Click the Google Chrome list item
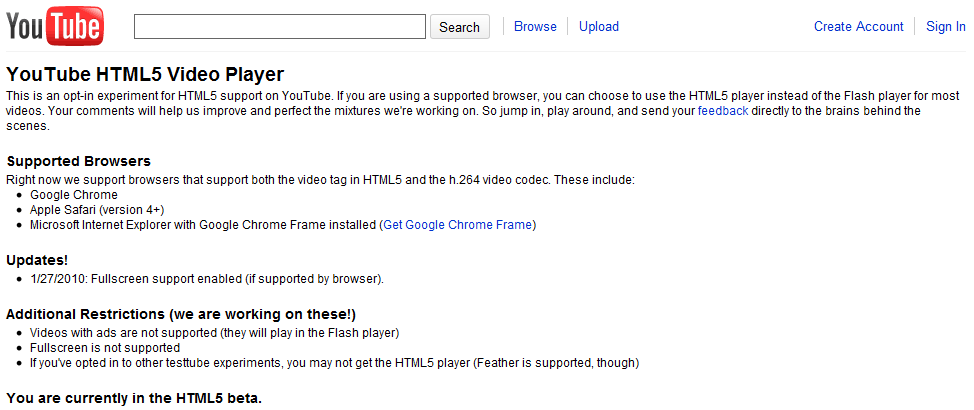This screenshot has width=974, height=410. [74, 195]
